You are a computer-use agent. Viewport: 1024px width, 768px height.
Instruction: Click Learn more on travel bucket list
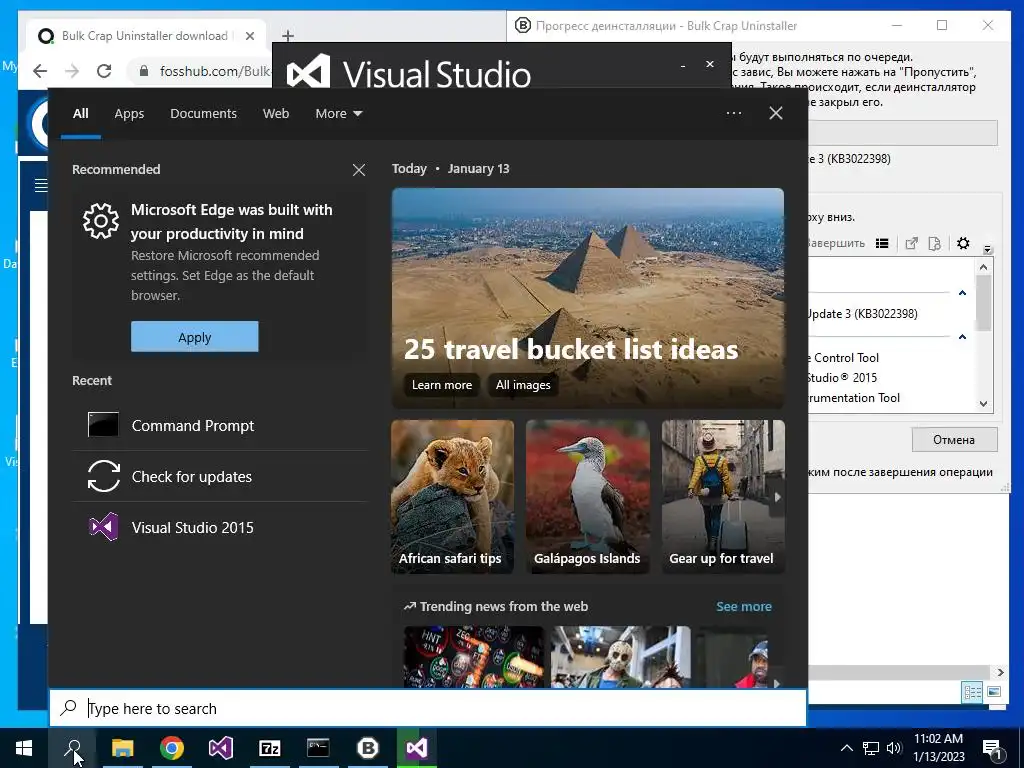(x=442, y=385)
